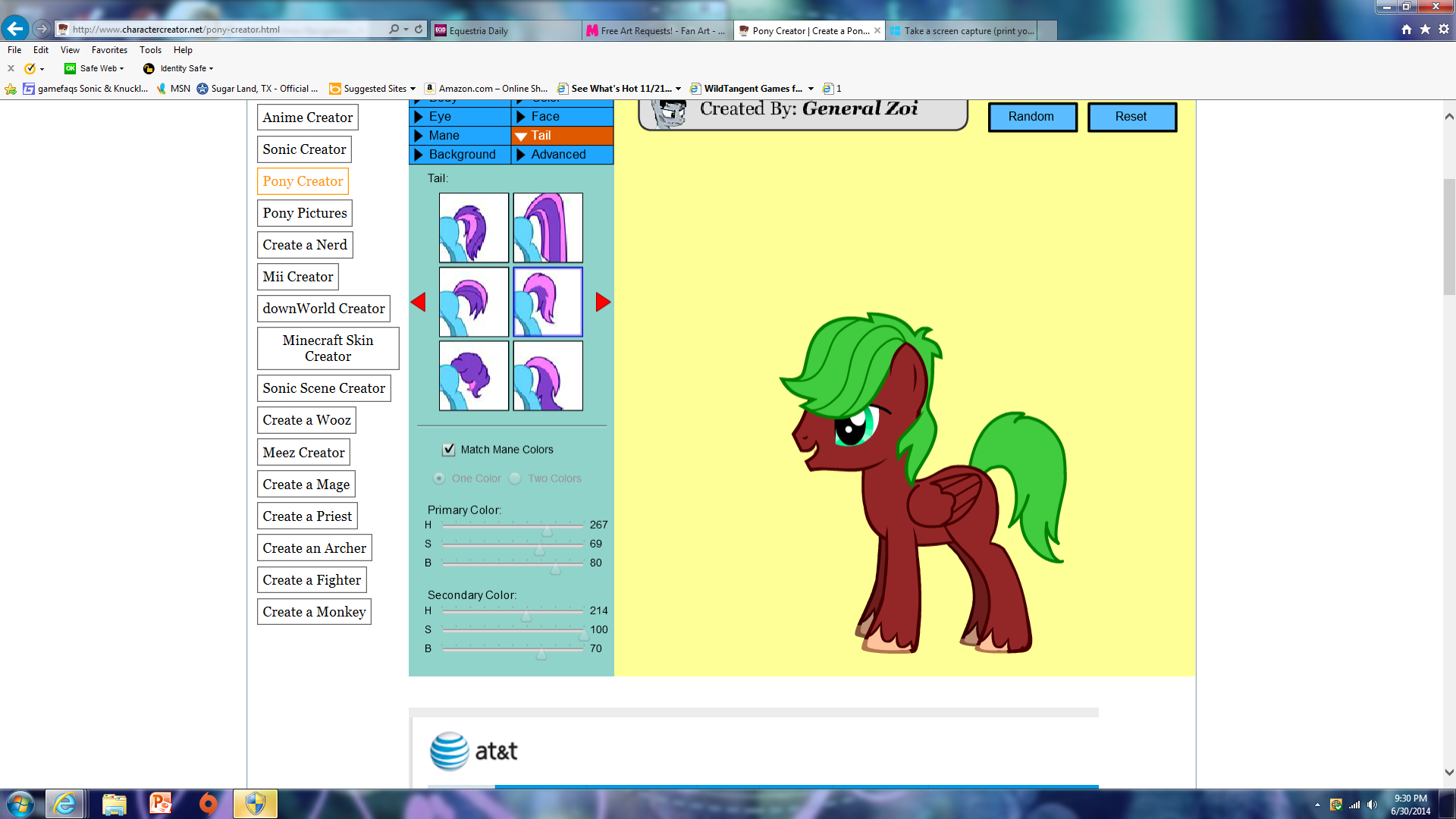Click the next tail styles red arrow
Image resolution: width=1456 pixels, height=819 pixels.
tap(603, 302)
